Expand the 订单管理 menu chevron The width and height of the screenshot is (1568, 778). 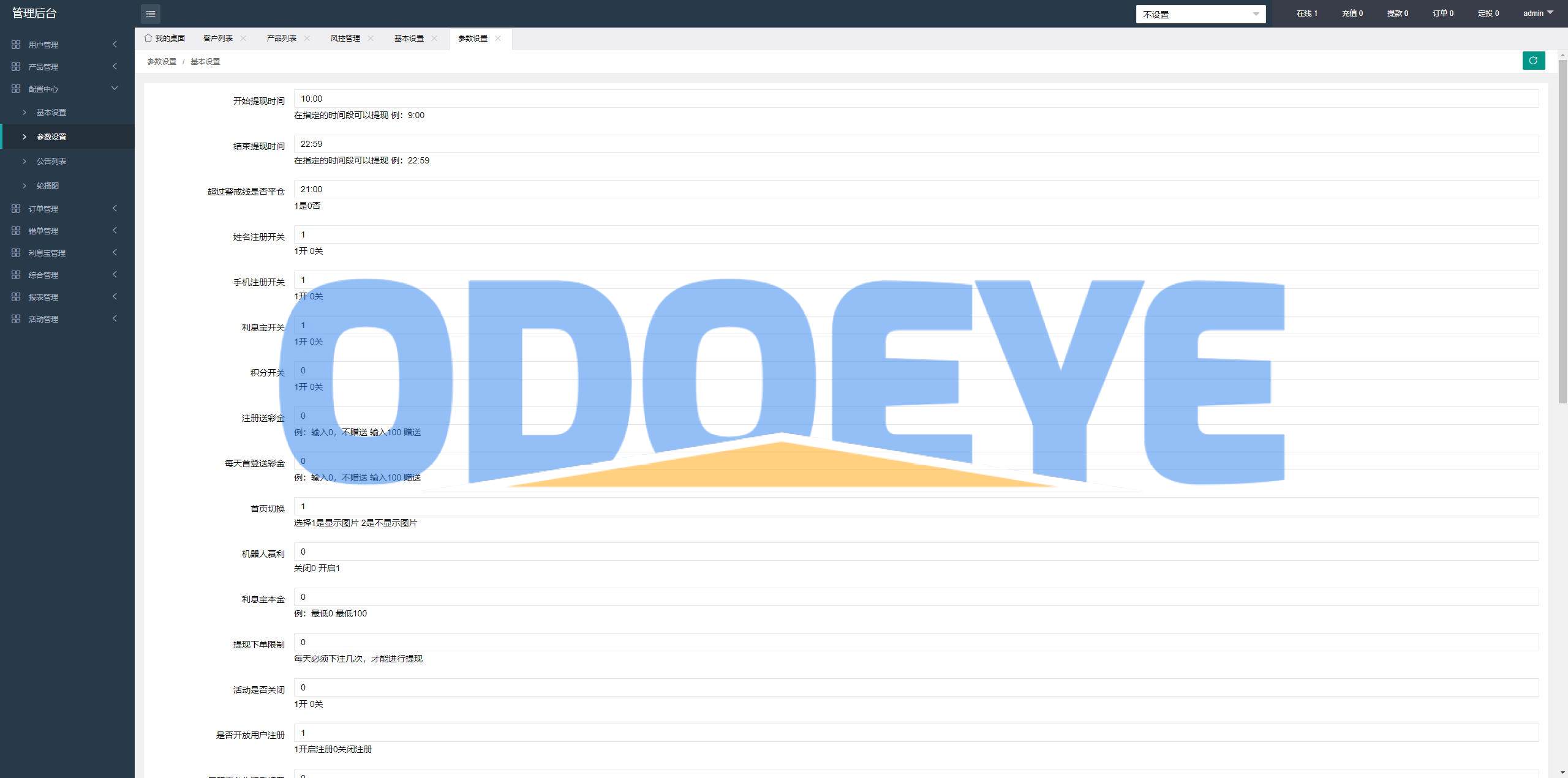click(115, 208)
